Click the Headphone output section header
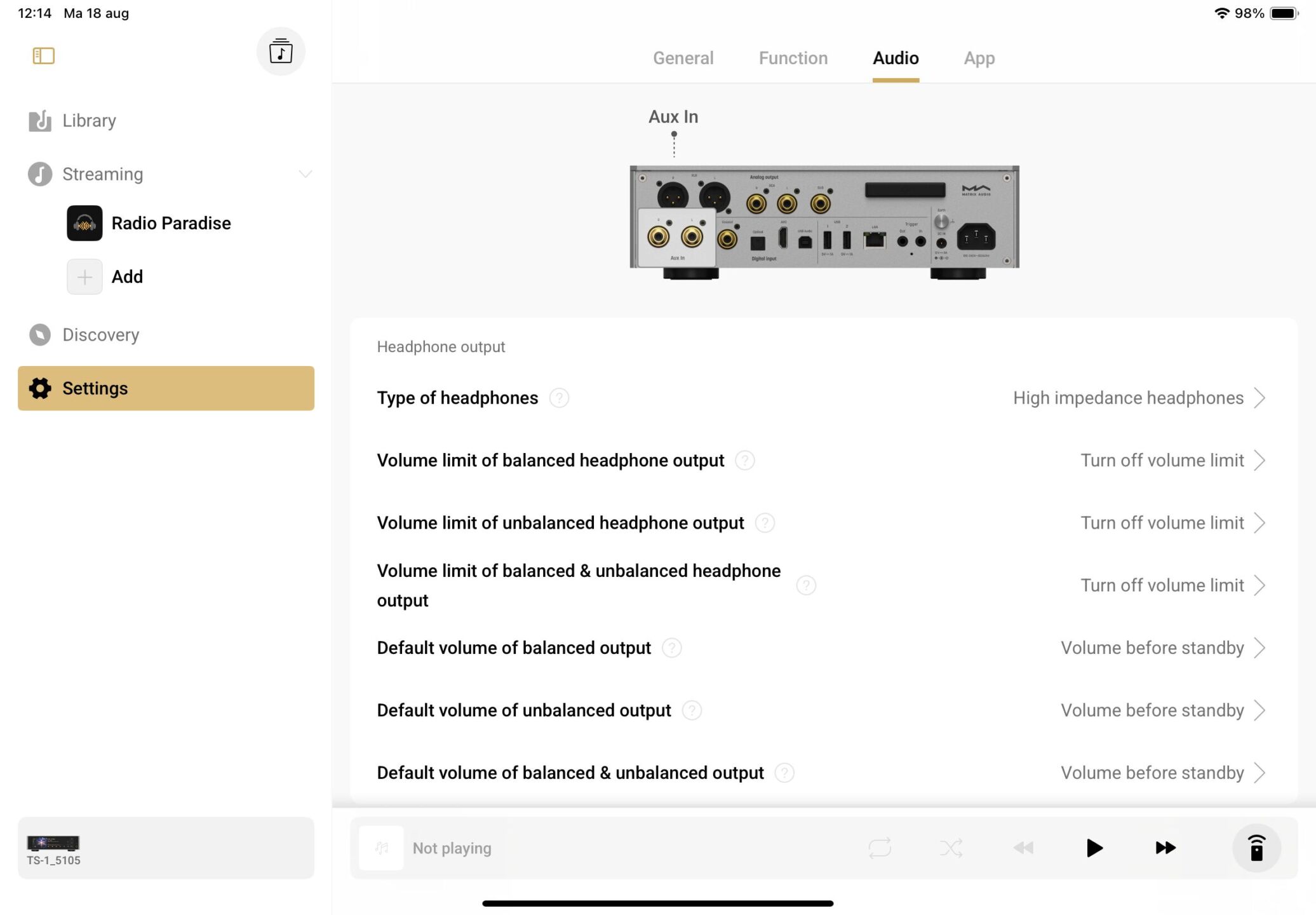The height and width of the screenshot is (915, 1316). (441, 347)
